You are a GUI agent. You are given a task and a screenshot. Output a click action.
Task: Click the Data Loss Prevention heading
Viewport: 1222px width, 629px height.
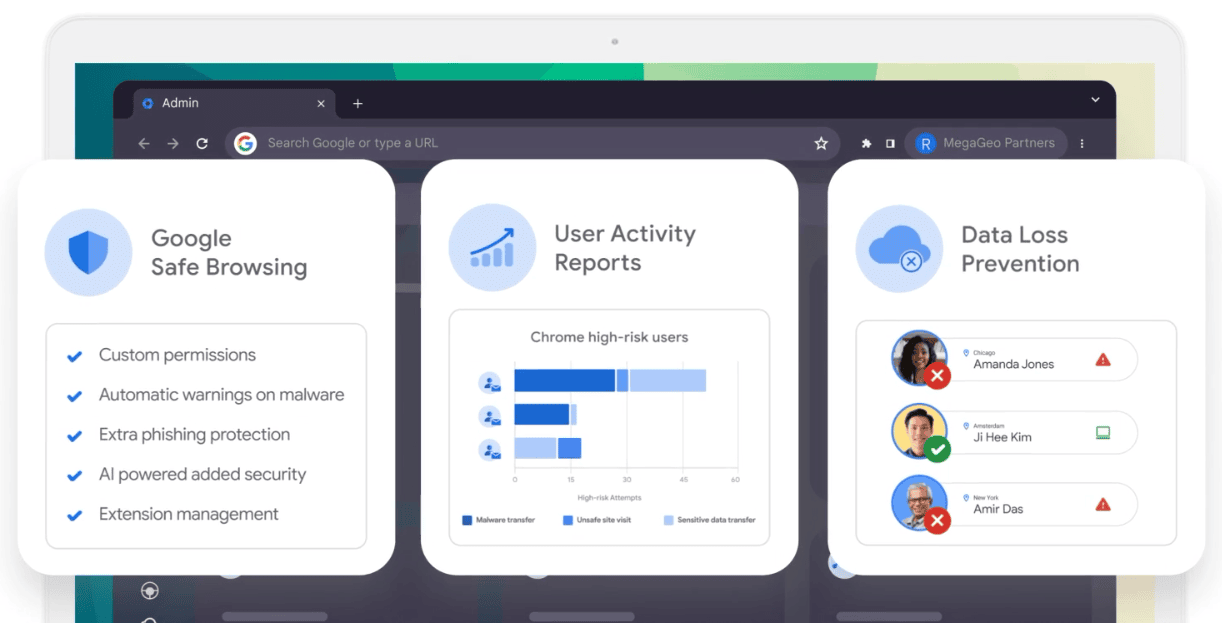click(x=1020, y=249)
